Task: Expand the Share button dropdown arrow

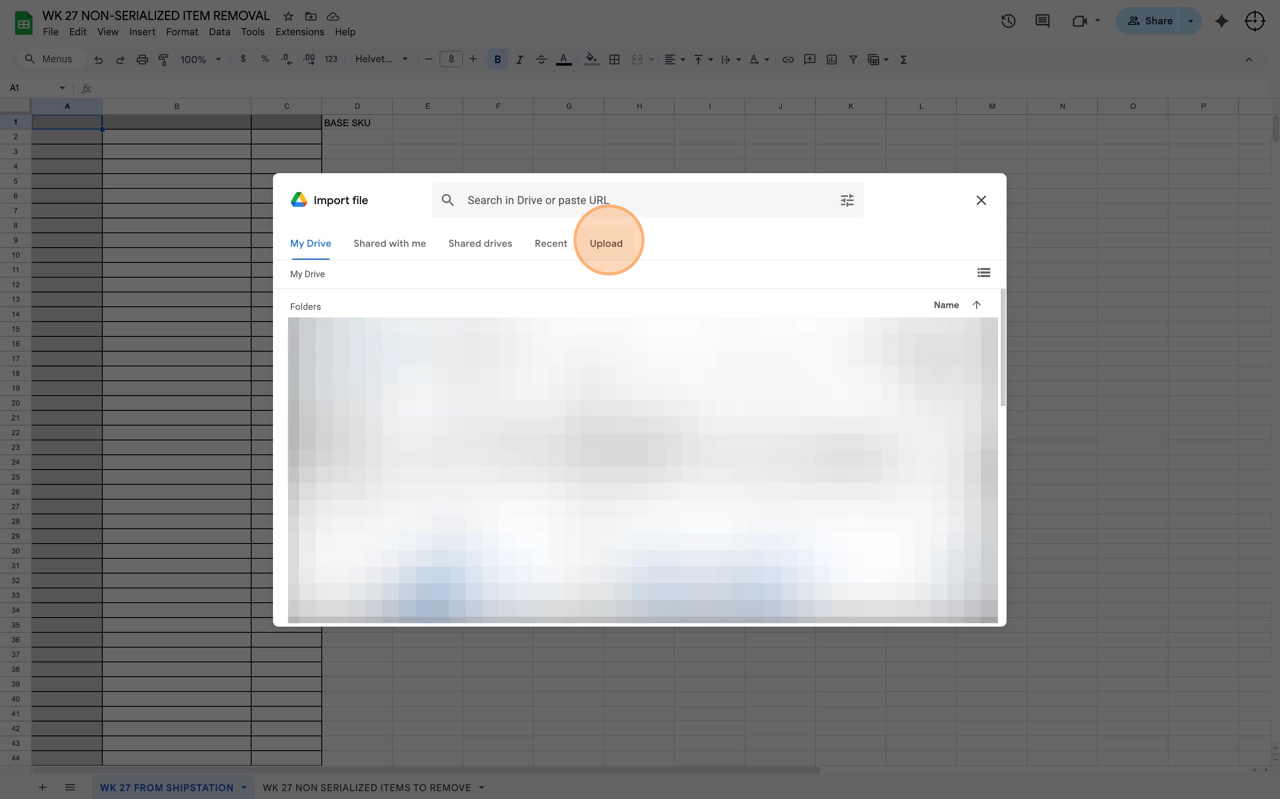Action: tap(1190, 21)
